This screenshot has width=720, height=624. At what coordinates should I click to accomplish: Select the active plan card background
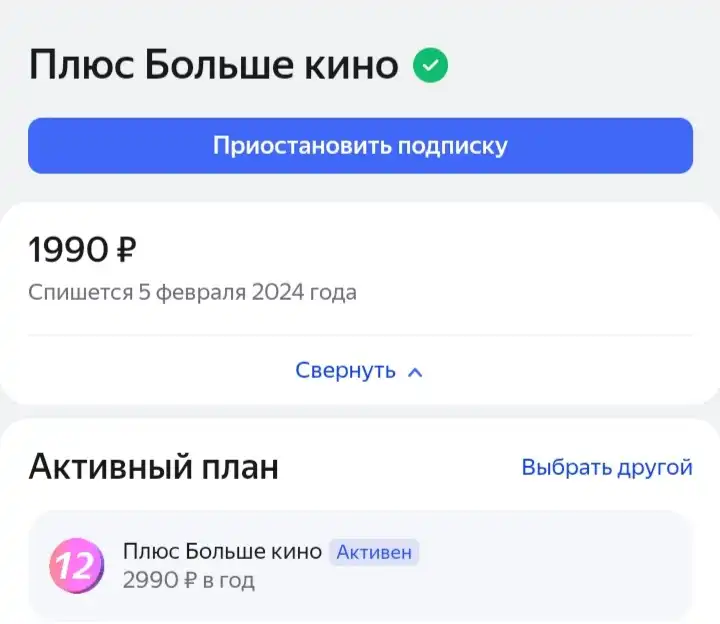(360, 566)
